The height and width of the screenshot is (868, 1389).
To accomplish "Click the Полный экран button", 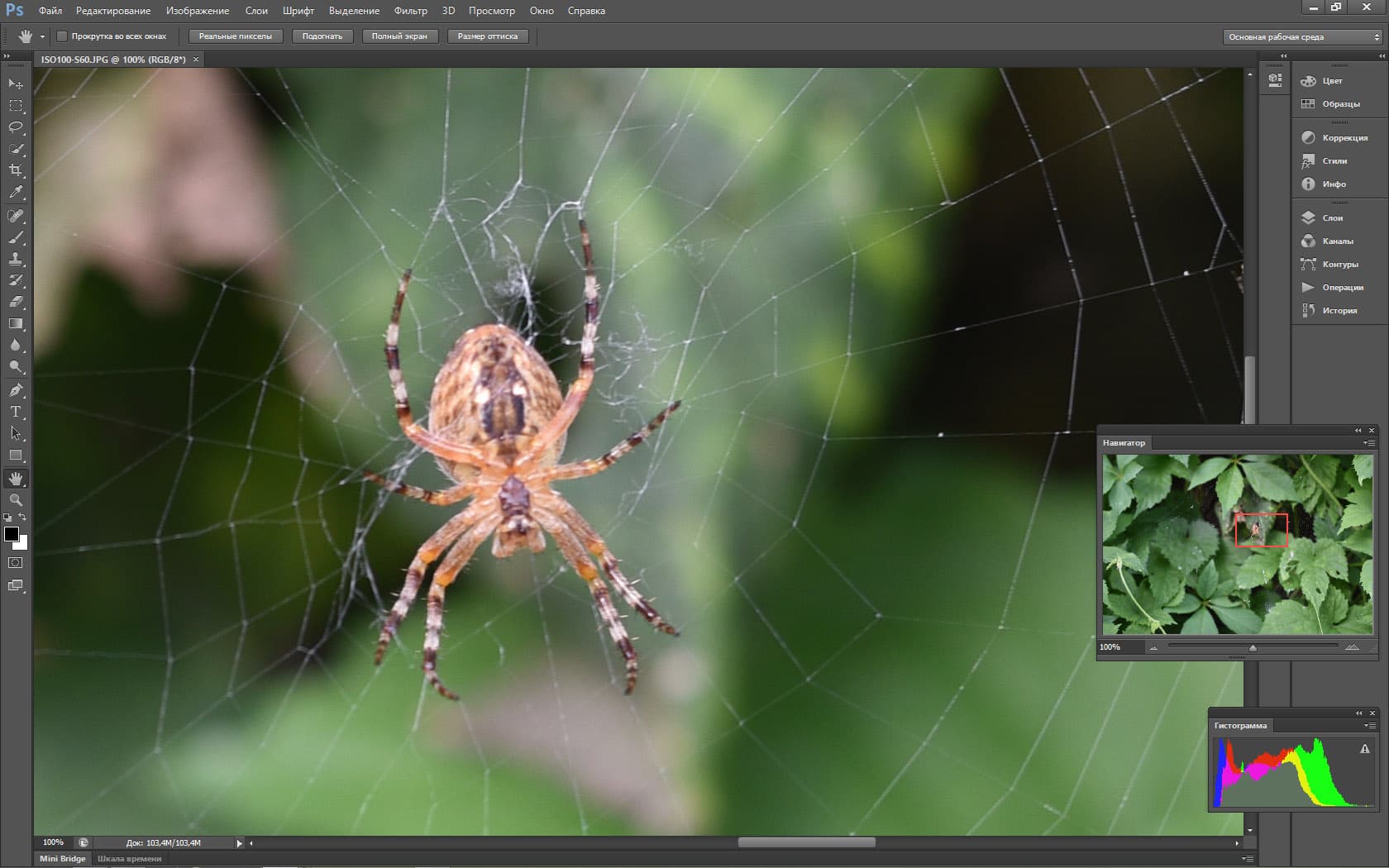I will pyautogui.click(x=399, y=36).
